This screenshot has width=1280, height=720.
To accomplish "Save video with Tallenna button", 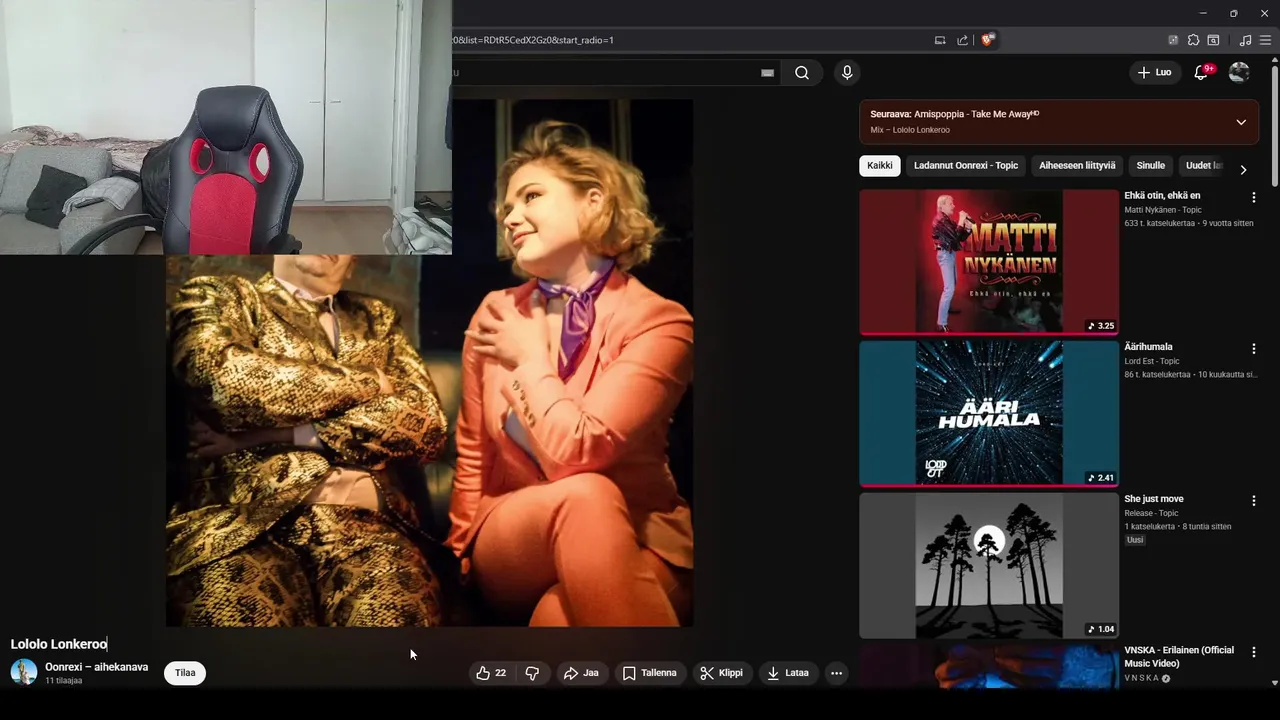I will point(650,673).
